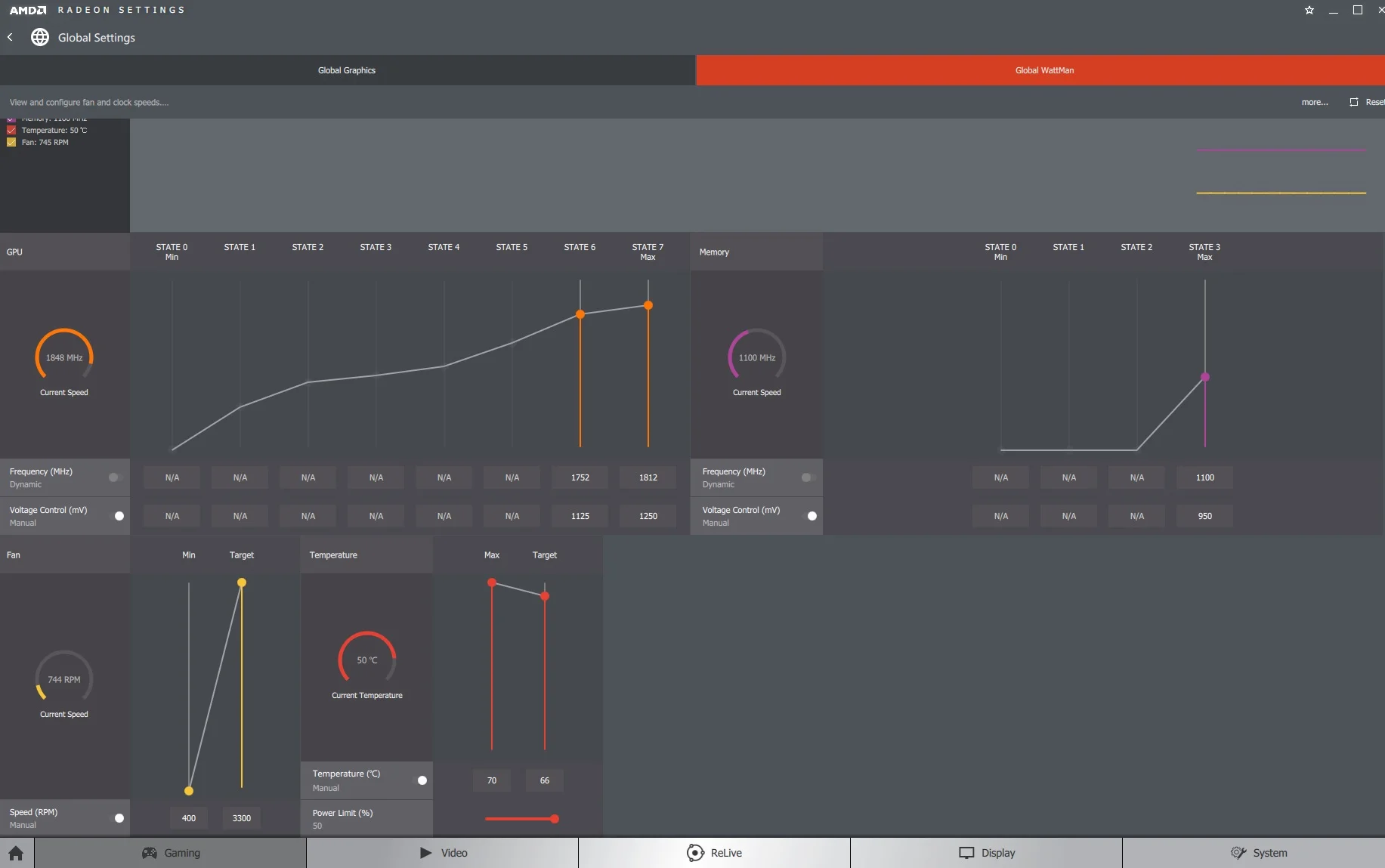Toggle Memory Frequency Dynamic switch
The width and height of the screenshot is (1385, 868).
point(808,477)
